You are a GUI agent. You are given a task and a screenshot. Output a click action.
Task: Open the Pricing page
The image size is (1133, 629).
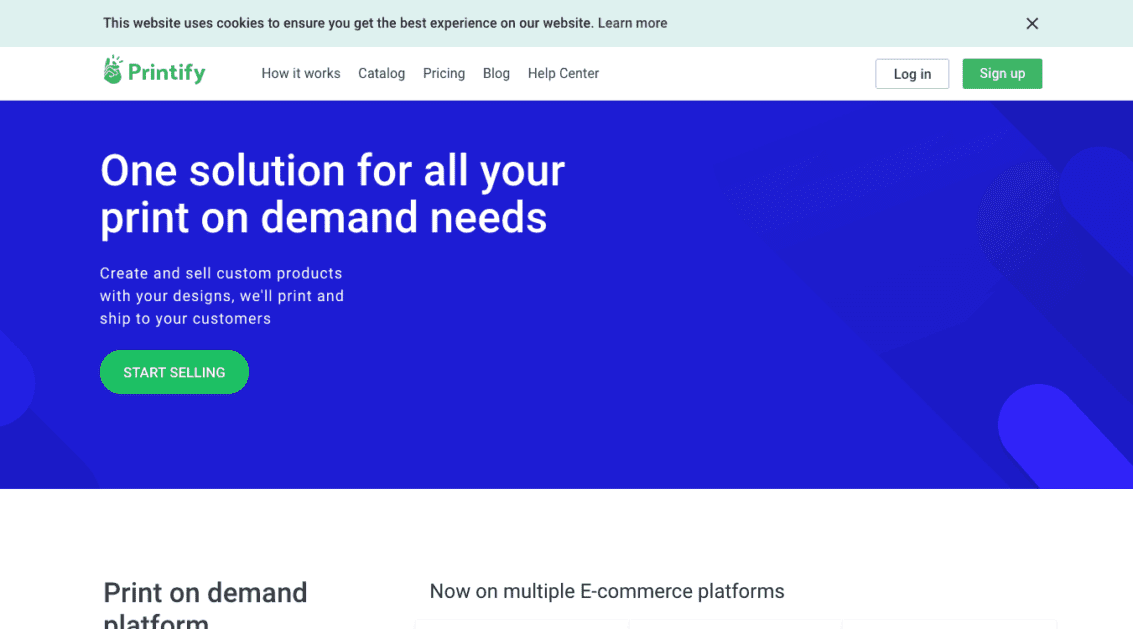[x=444, y=73]
